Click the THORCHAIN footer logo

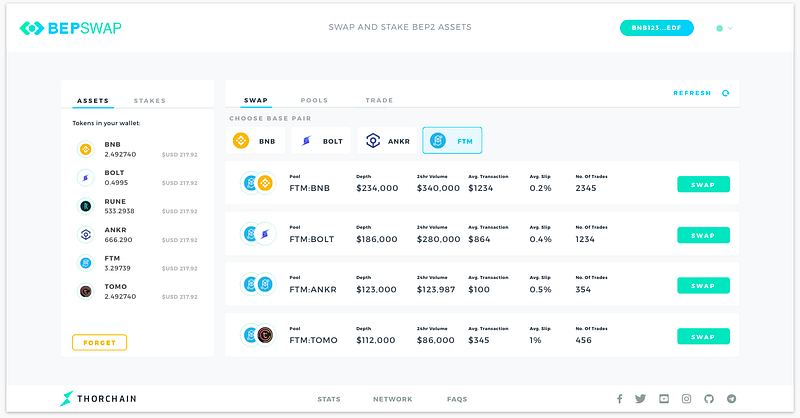(98, 399)
